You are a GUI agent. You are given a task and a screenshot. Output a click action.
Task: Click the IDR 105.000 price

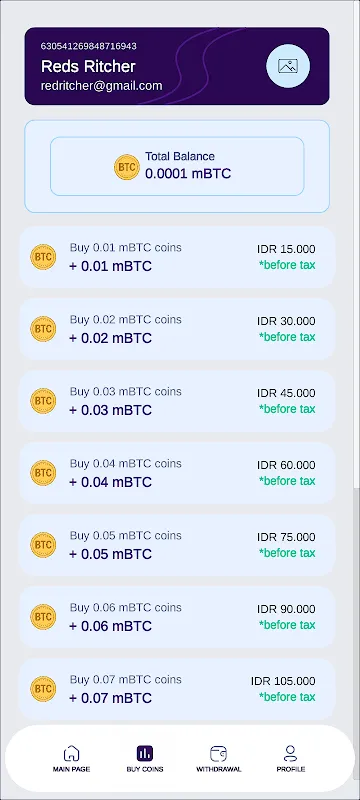tap(283, 681)
